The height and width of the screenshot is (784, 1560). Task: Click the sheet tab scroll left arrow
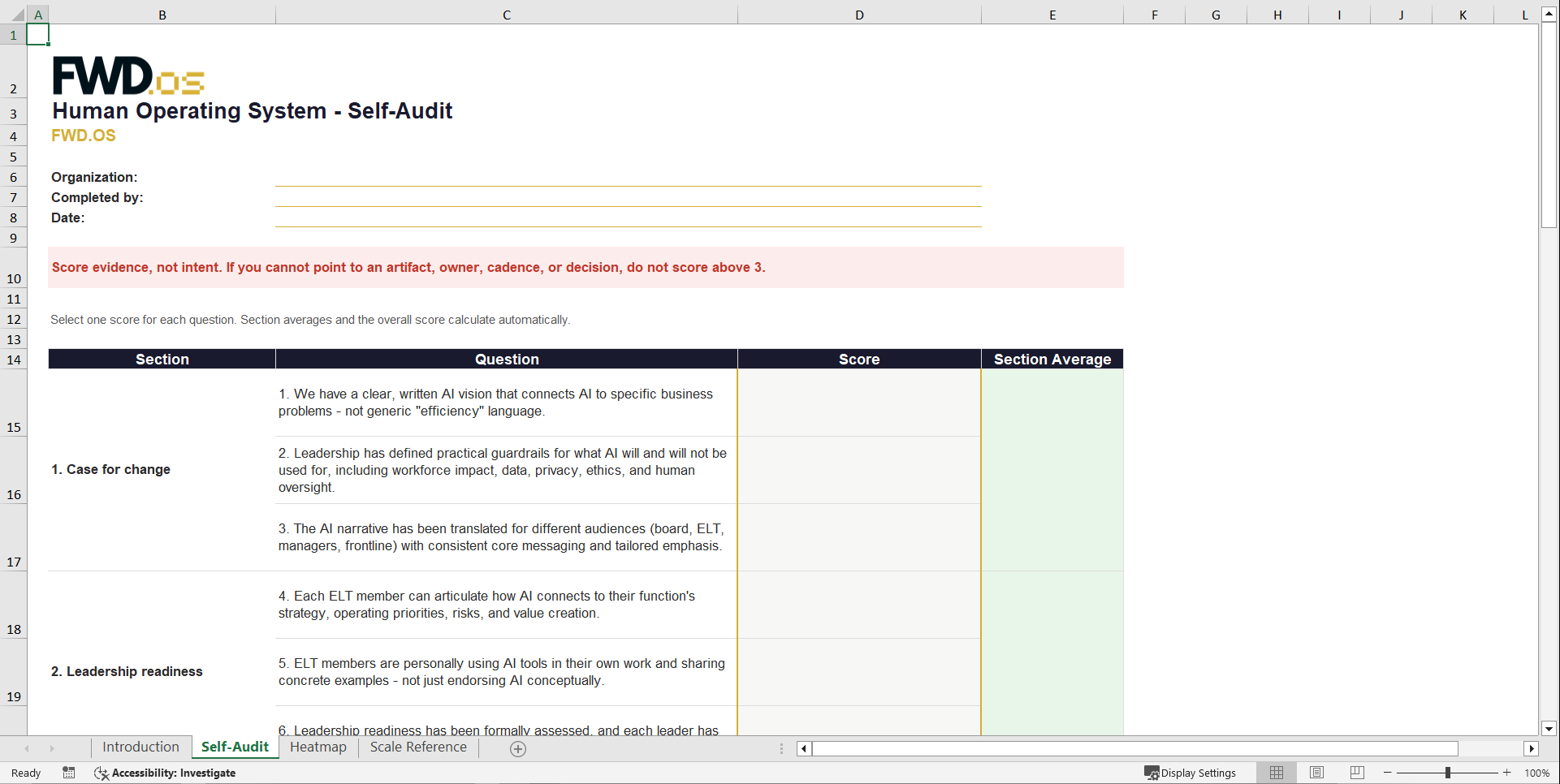pos(27,748)
